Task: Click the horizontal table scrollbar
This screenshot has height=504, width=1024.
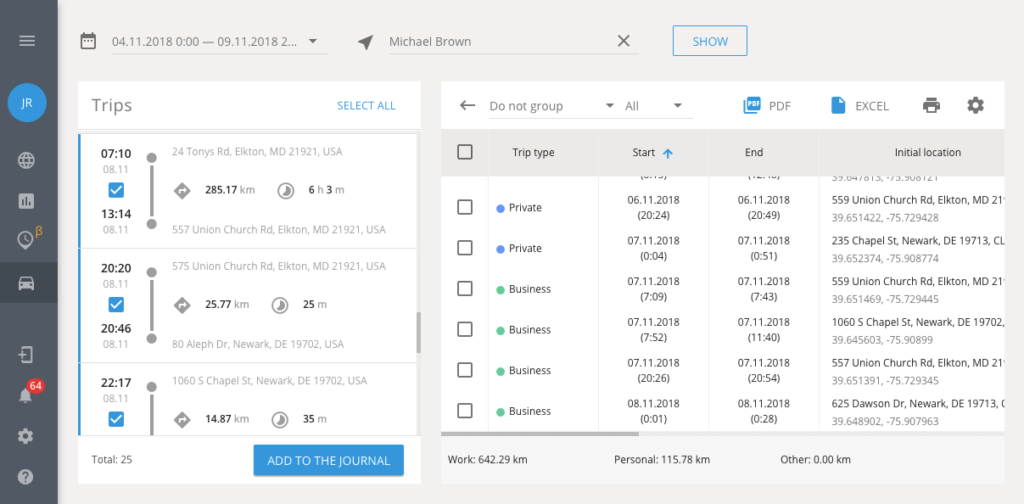Action: [540, 434]
